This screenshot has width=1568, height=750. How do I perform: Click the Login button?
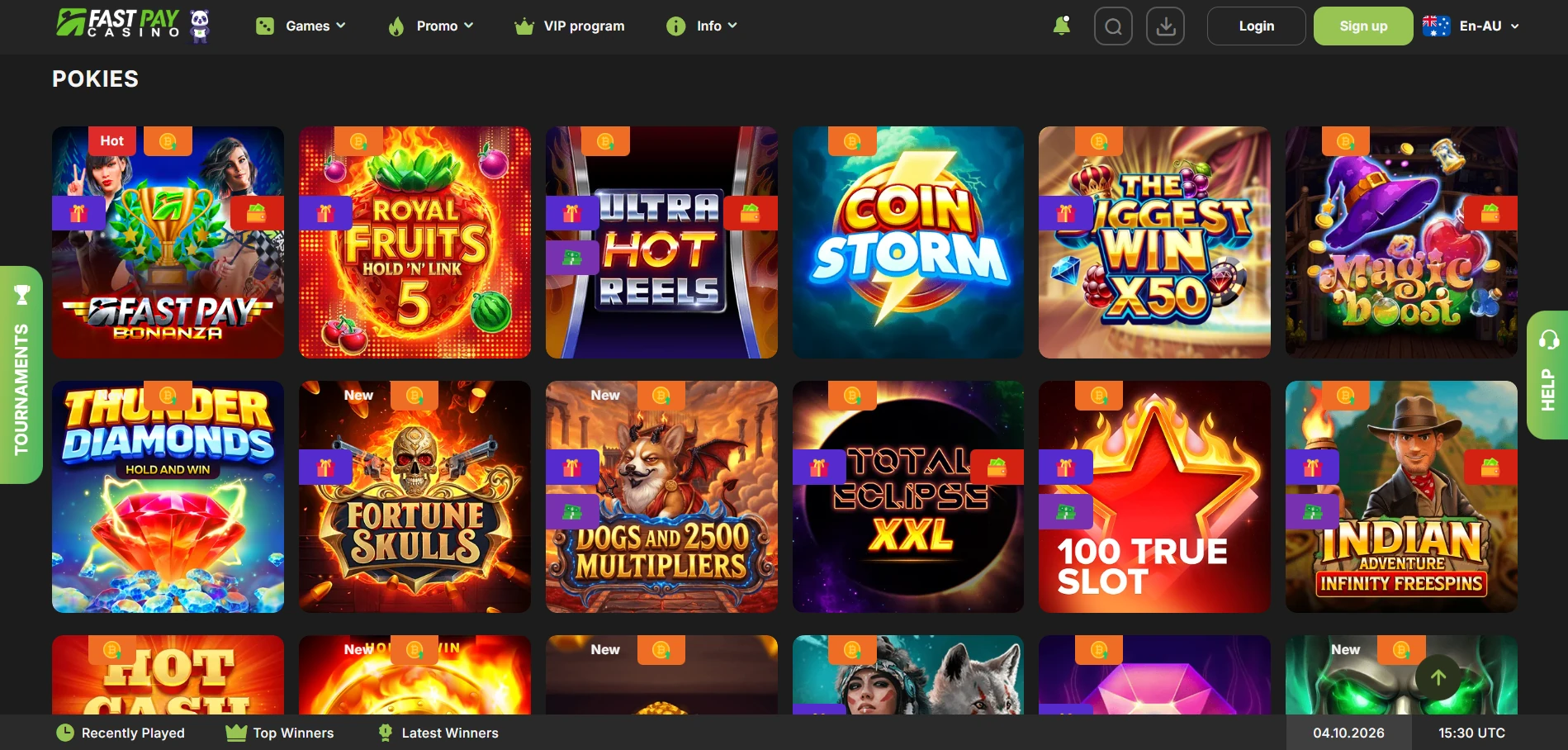(1256, 26)
